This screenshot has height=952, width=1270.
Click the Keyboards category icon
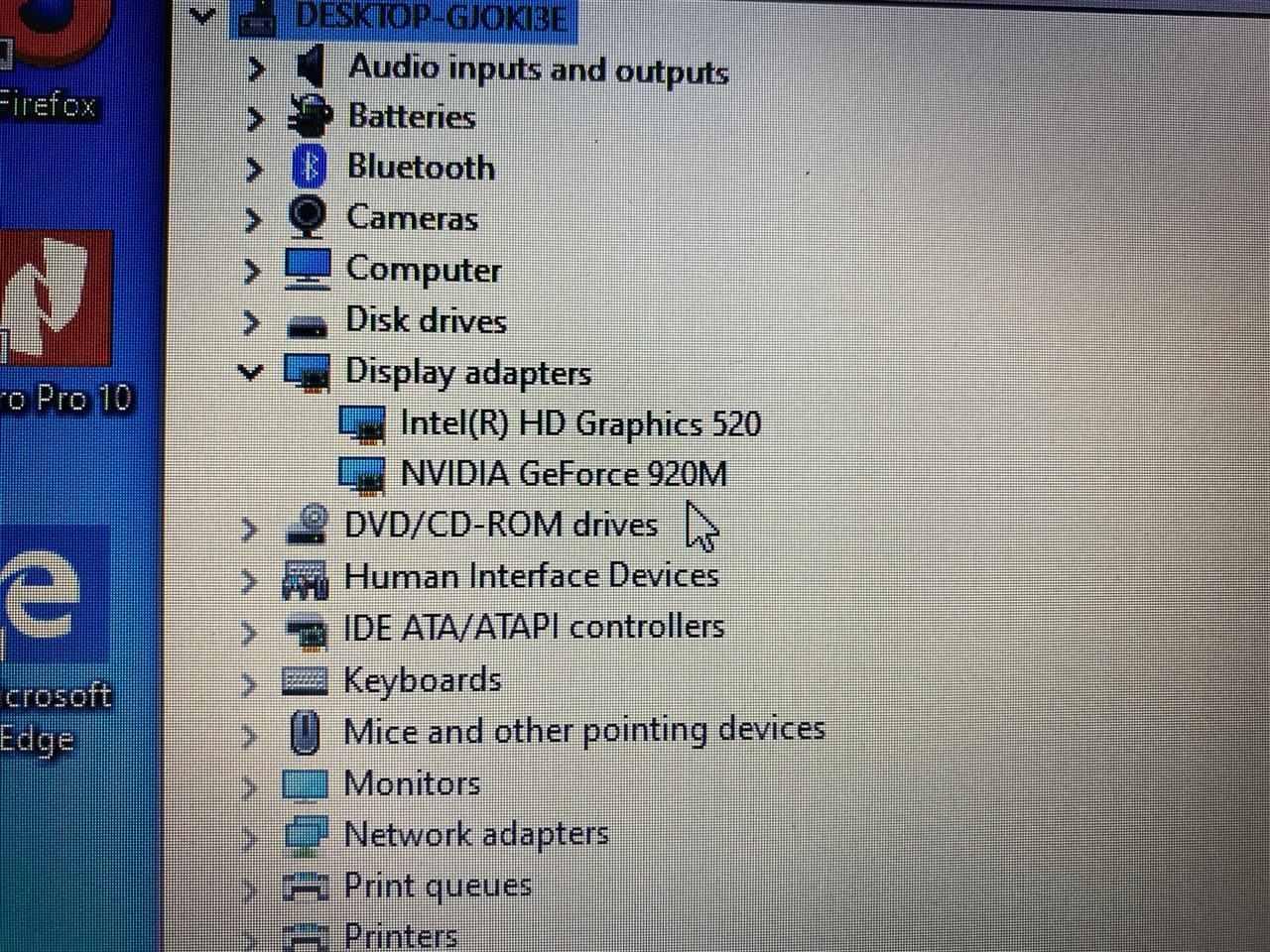tap(305, 681)
